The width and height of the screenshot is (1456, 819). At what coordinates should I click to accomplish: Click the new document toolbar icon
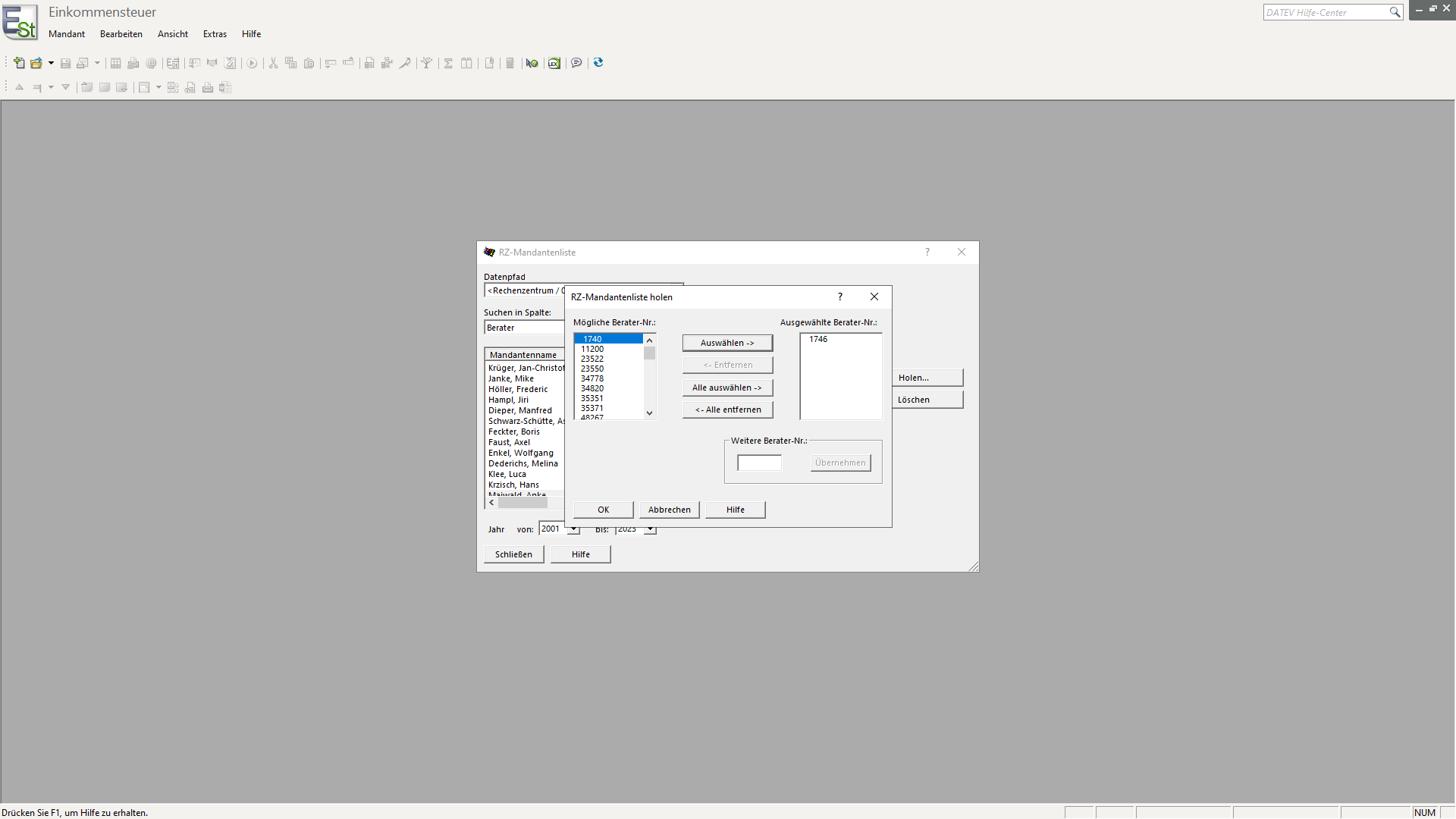(19, 63)
